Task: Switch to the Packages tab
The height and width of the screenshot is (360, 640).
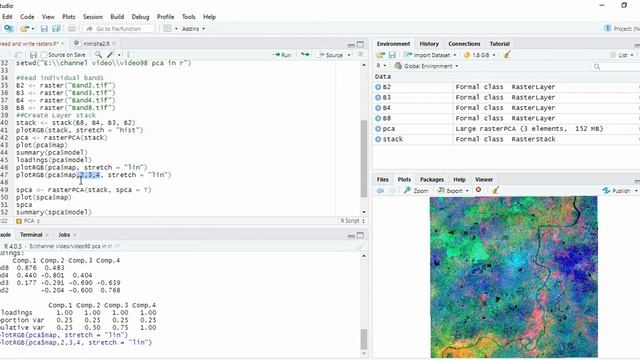Action: (432, 180)
